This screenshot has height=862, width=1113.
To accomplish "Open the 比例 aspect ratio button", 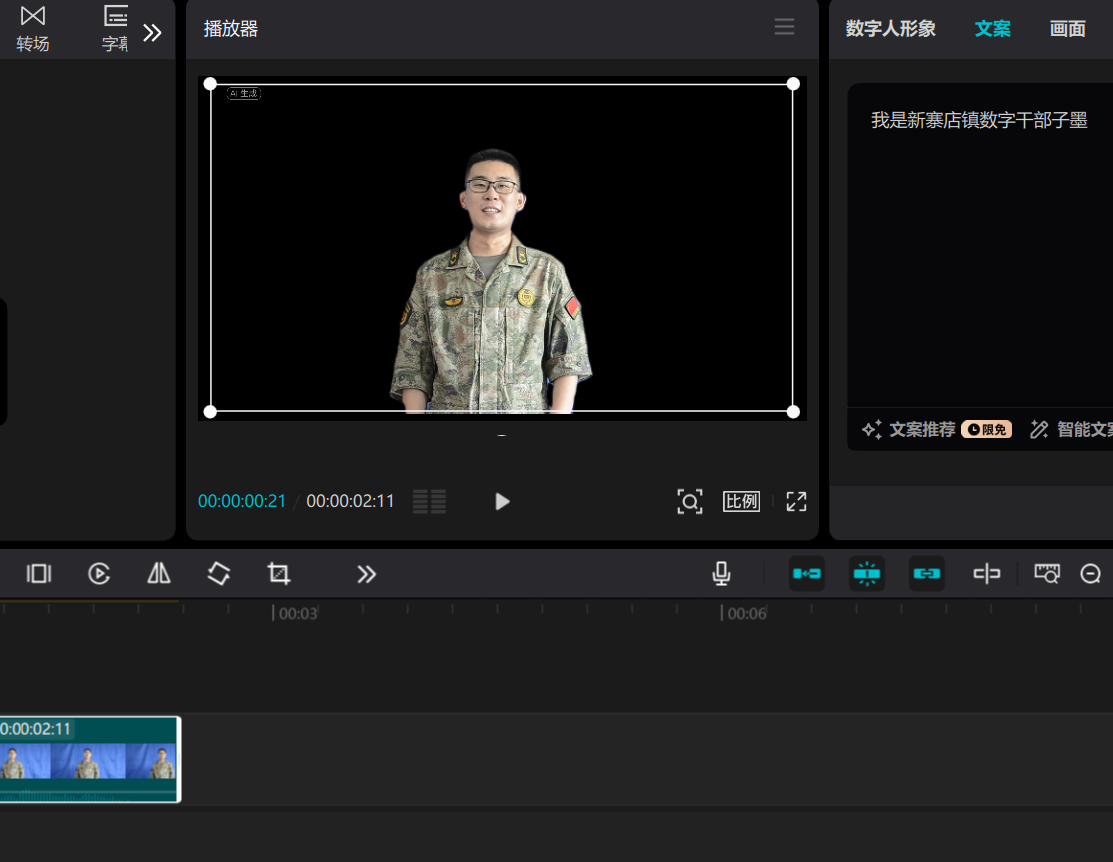I will pos(741,502).
